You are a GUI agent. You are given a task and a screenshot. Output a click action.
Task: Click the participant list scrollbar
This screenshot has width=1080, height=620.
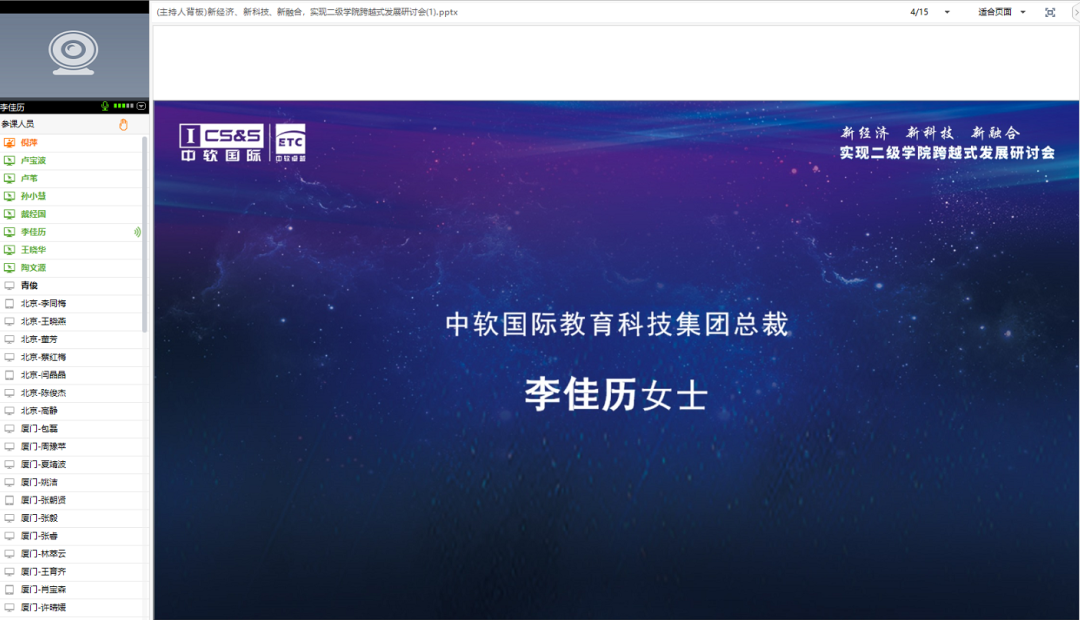145,234
